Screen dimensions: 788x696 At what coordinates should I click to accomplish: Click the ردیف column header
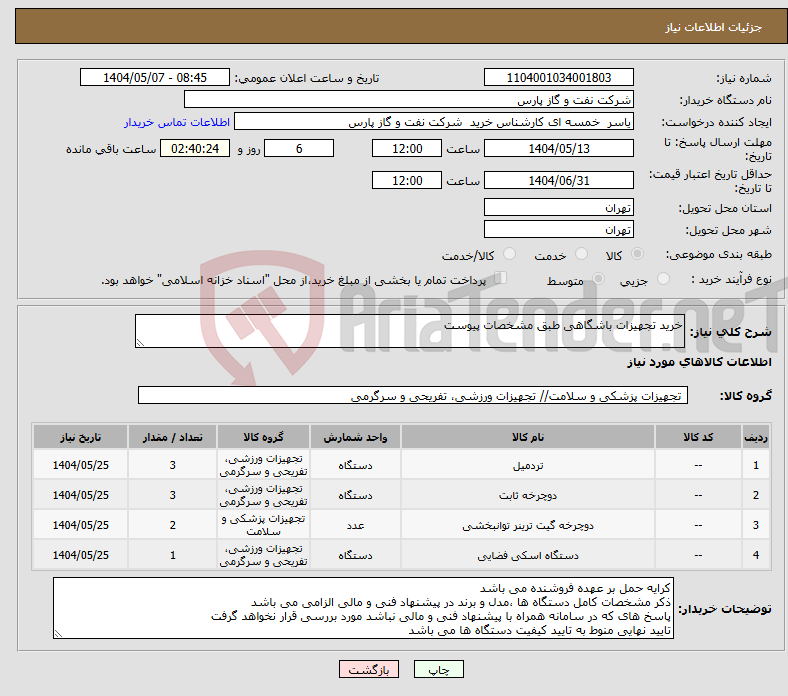[x=756, y=437]
